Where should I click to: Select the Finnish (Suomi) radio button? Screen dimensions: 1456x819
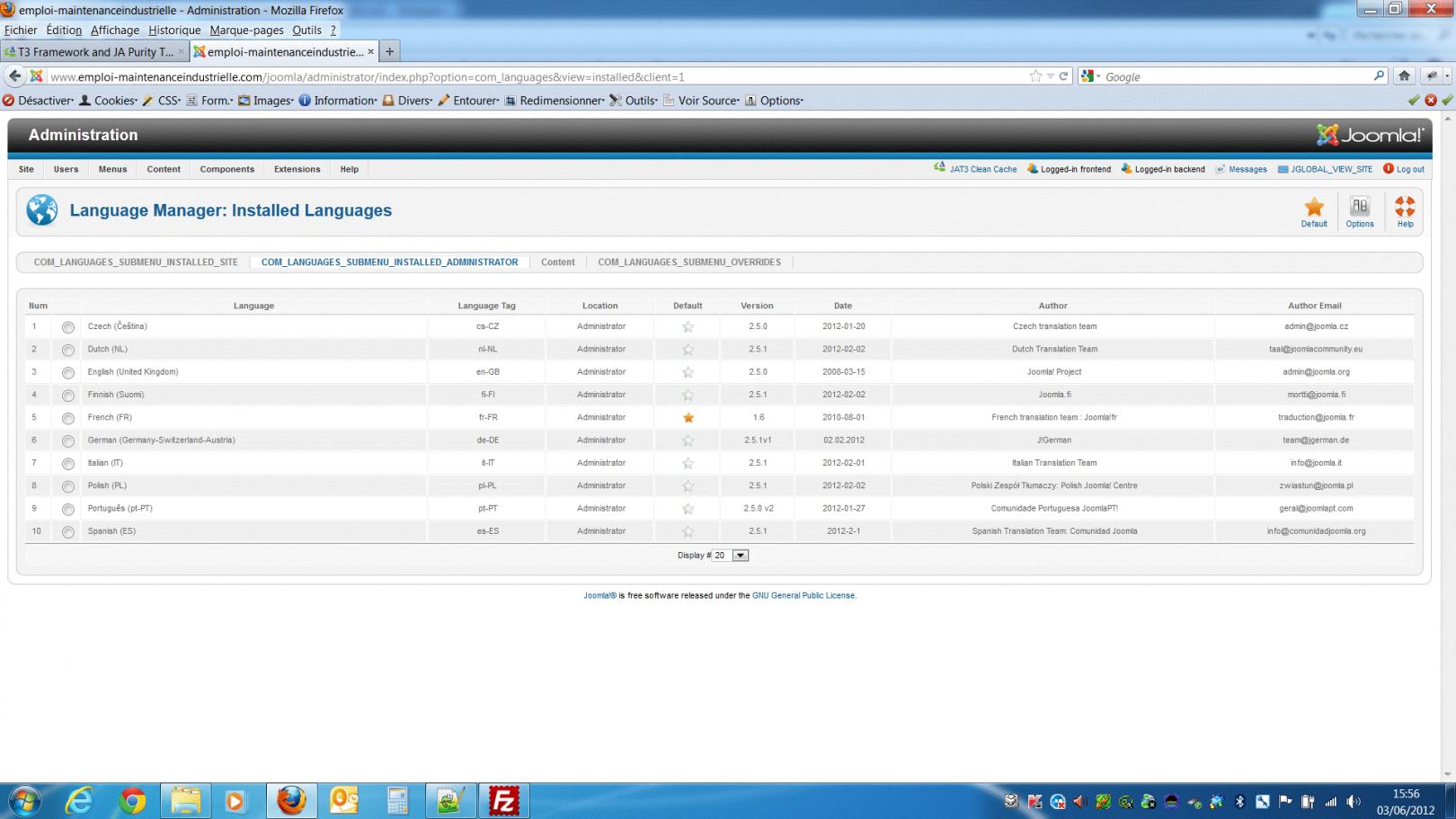(68, 396)
